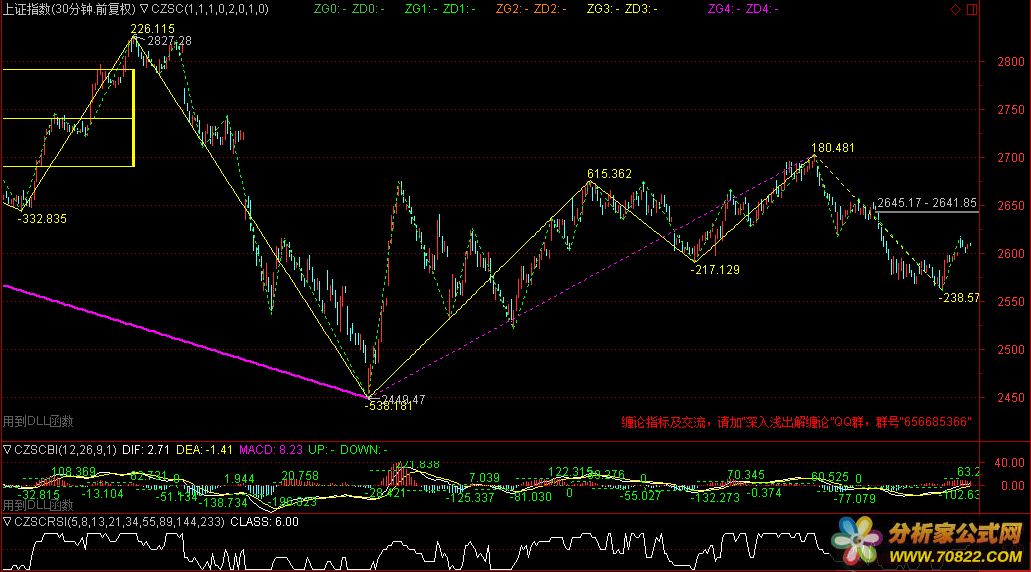Viewport: 1031px width, 572px height.
Task: Click the 2645.17 - 2641.85 gap label
Action: 927,203
